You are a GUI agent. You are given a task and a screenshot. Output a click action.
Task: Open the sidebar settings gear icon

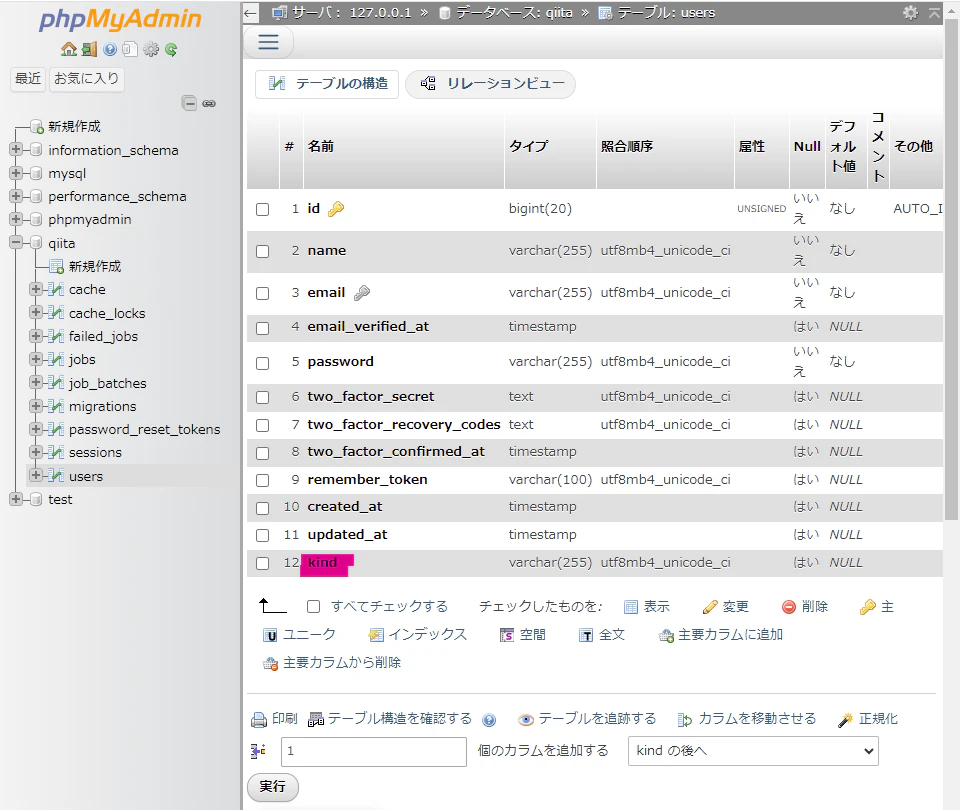(x=151, y=50)
